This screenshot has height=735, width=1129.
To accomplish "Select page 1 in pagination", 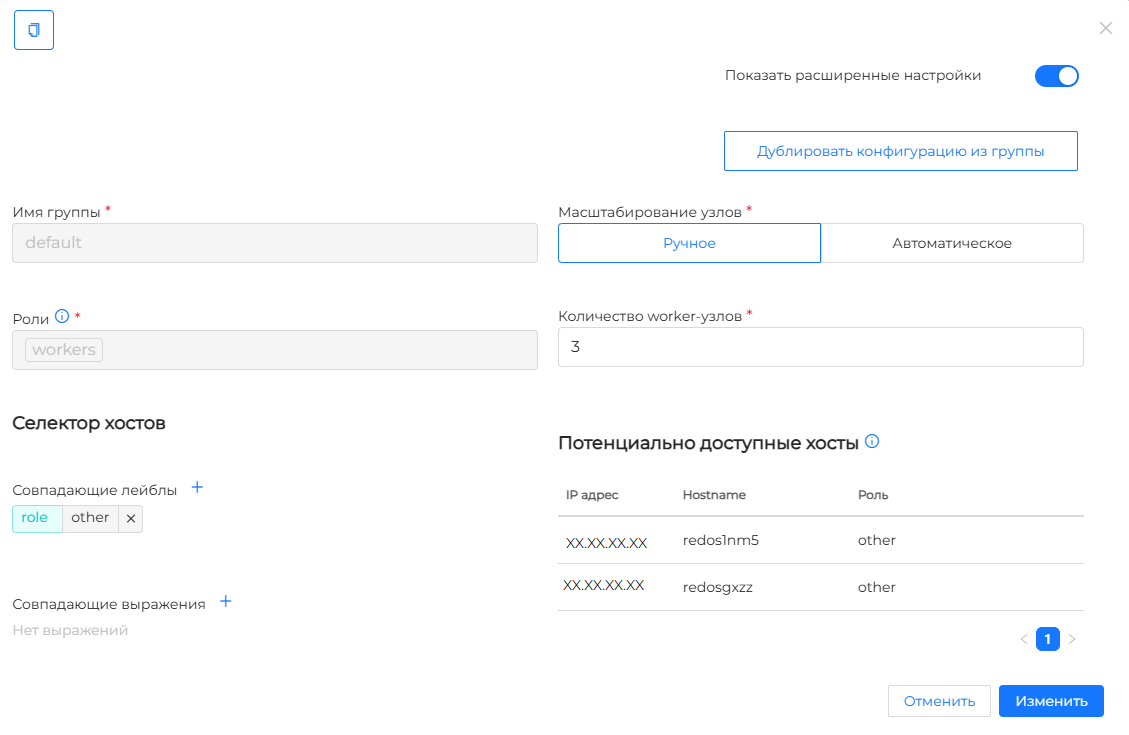I will 1047,639.
